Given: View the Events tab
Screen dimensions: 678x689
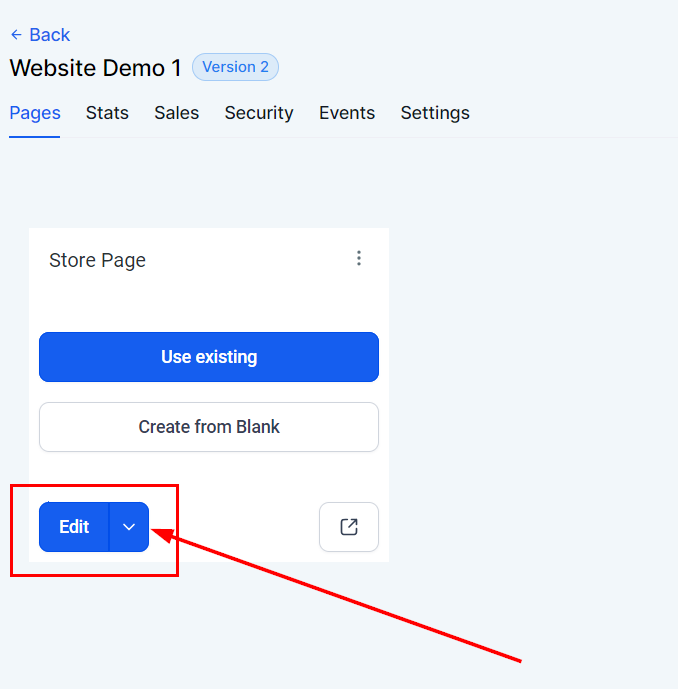Looking at the screenshot, I should click(x=347, y=113).
